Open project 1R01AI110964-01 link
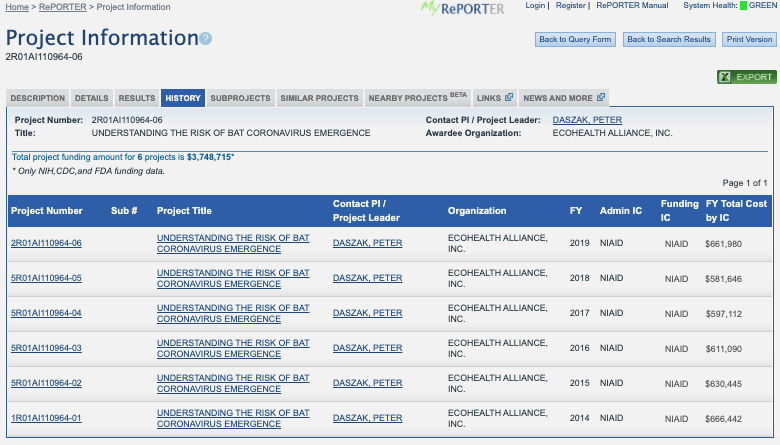Viewport: 780px width, 445px height. (x=46, y=418)
